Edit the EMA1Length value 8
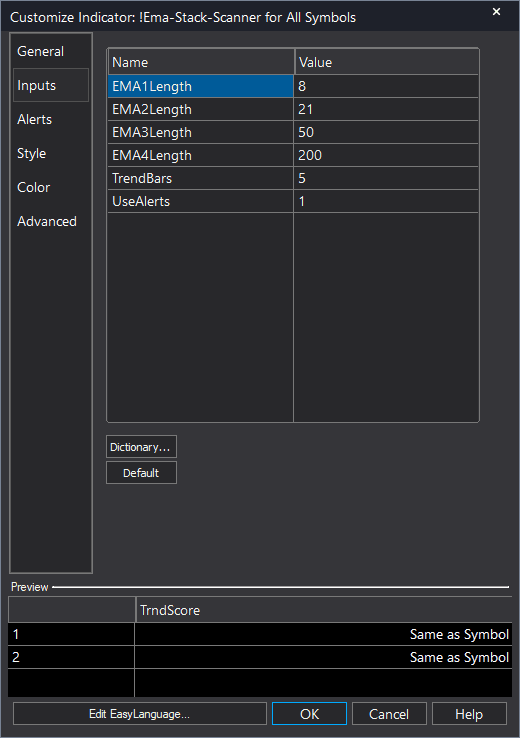 click(x=386, y=86)
